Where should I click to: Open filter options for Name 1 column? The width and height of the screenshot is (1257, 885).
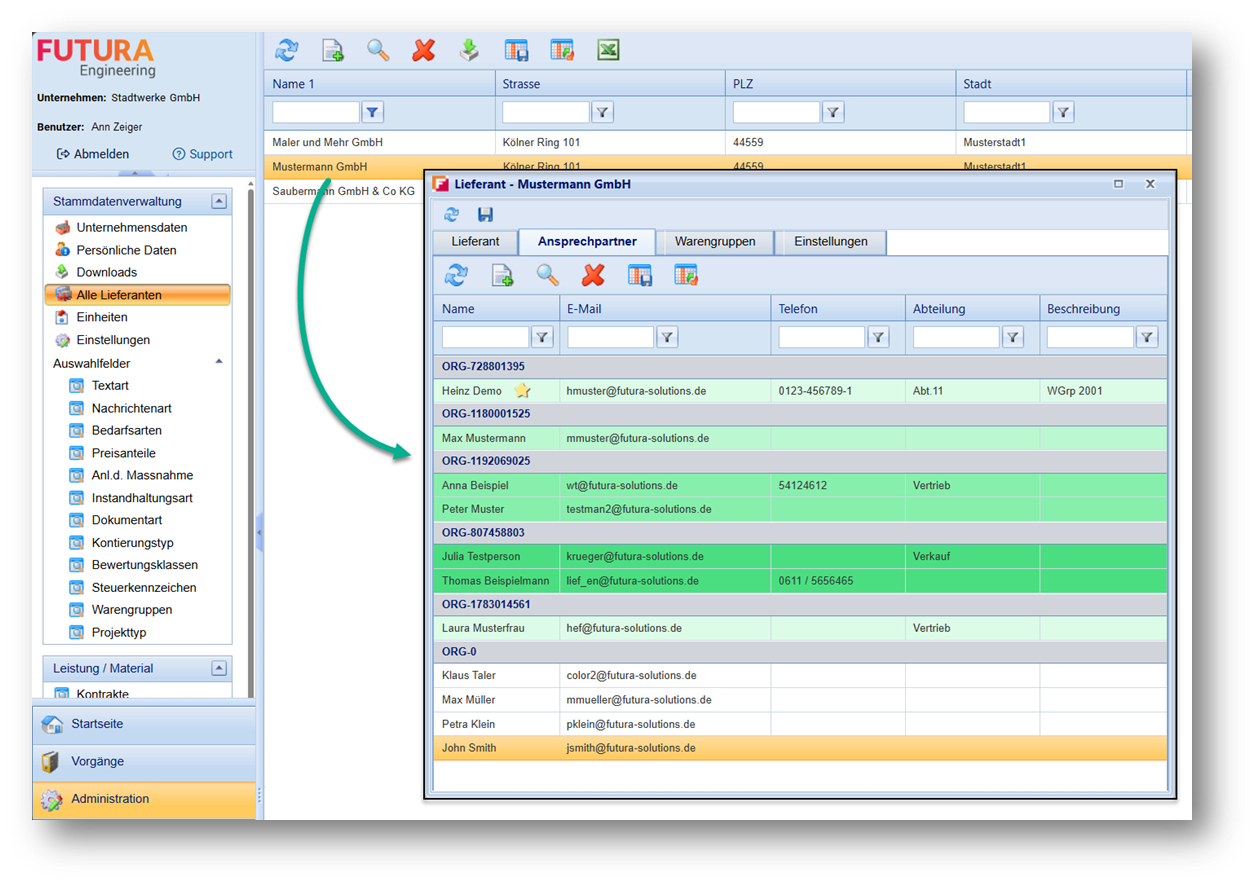click(373, 113)
